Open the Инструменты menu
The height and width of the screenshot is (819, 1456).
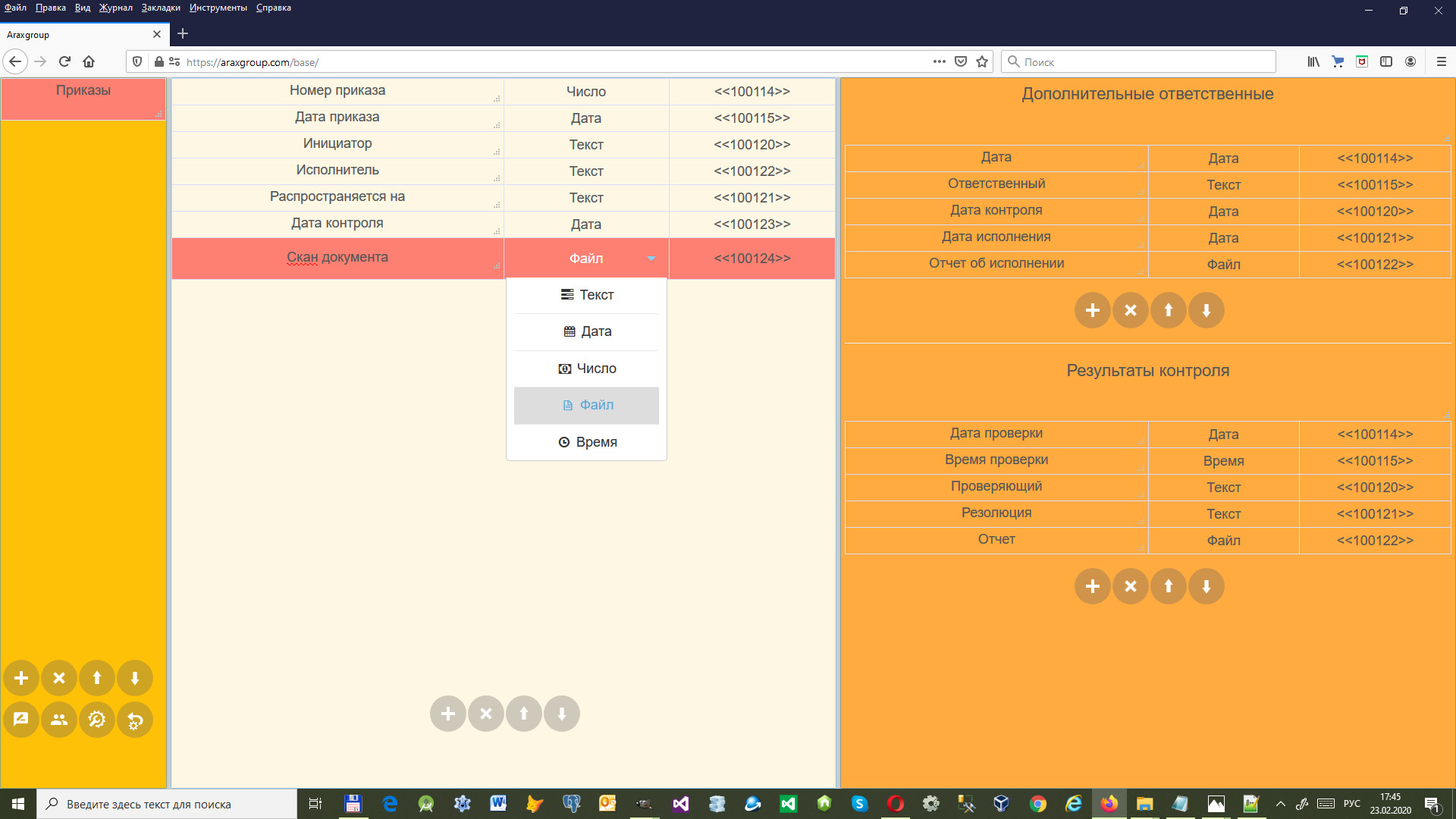(x=218, y=8)
